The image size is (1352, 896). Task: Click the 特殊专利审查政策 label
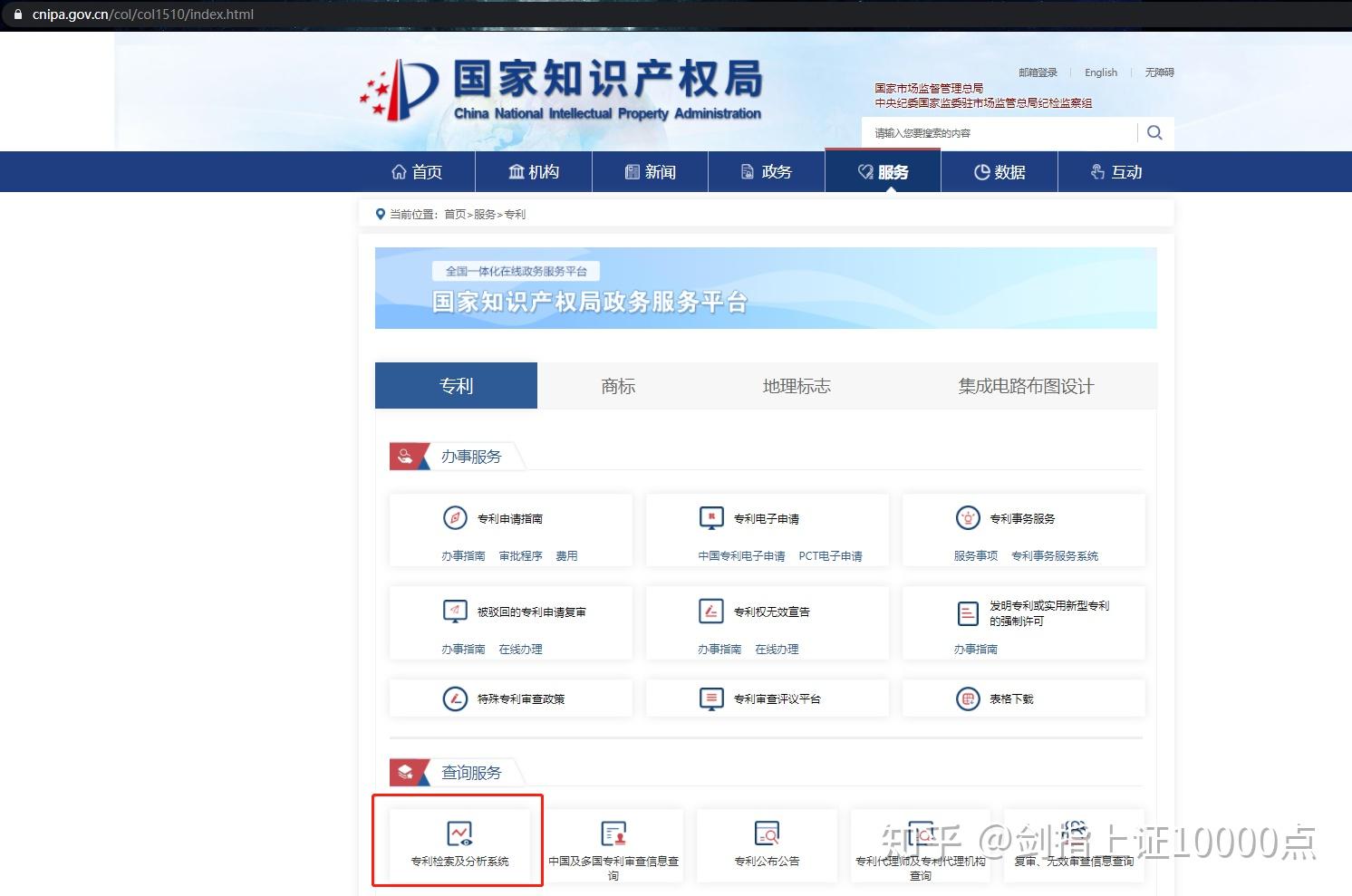[x=520, y=698]
